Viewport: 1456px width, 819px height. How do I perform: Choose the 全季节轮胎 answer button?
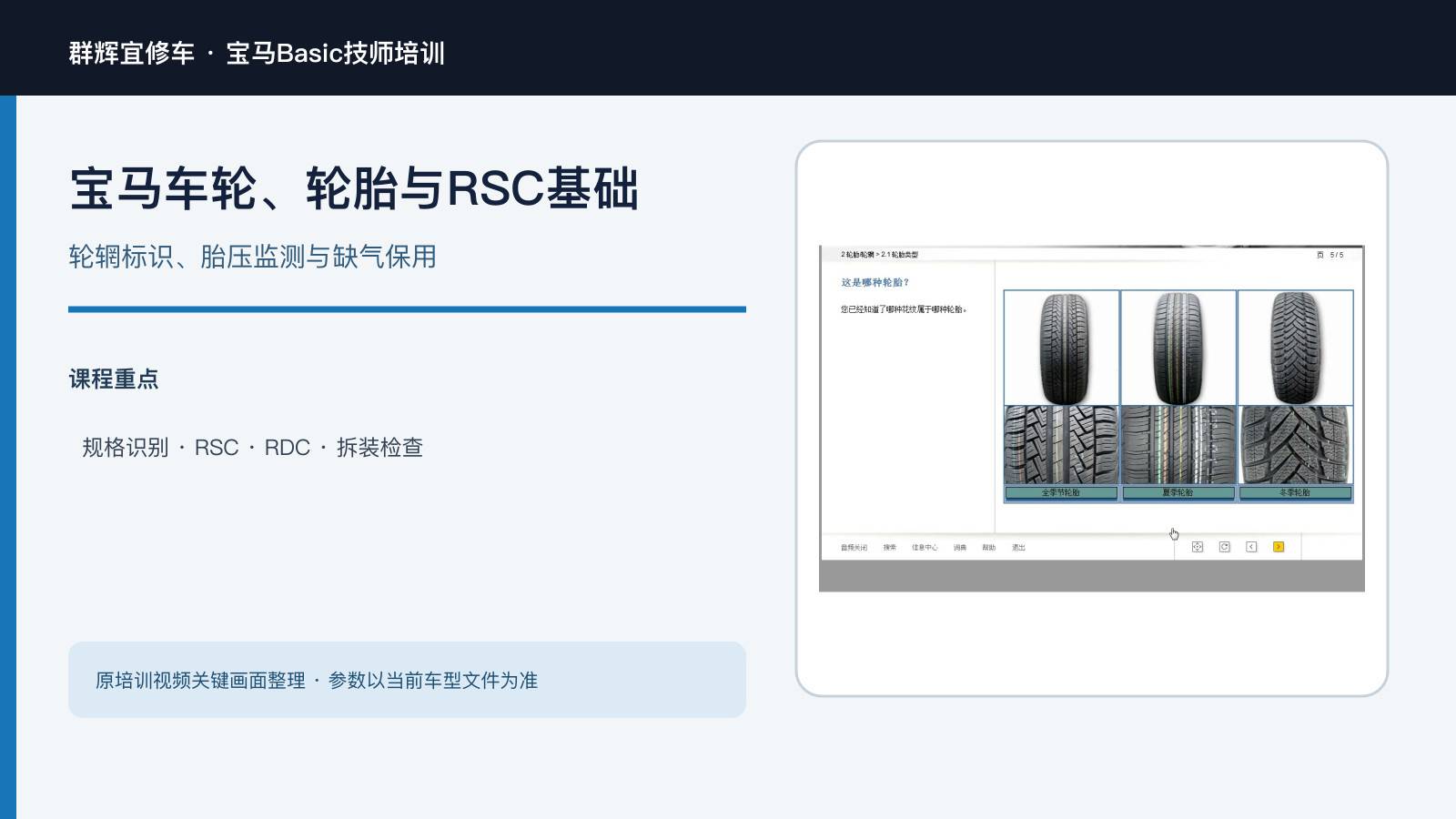tap(1061, 492)
